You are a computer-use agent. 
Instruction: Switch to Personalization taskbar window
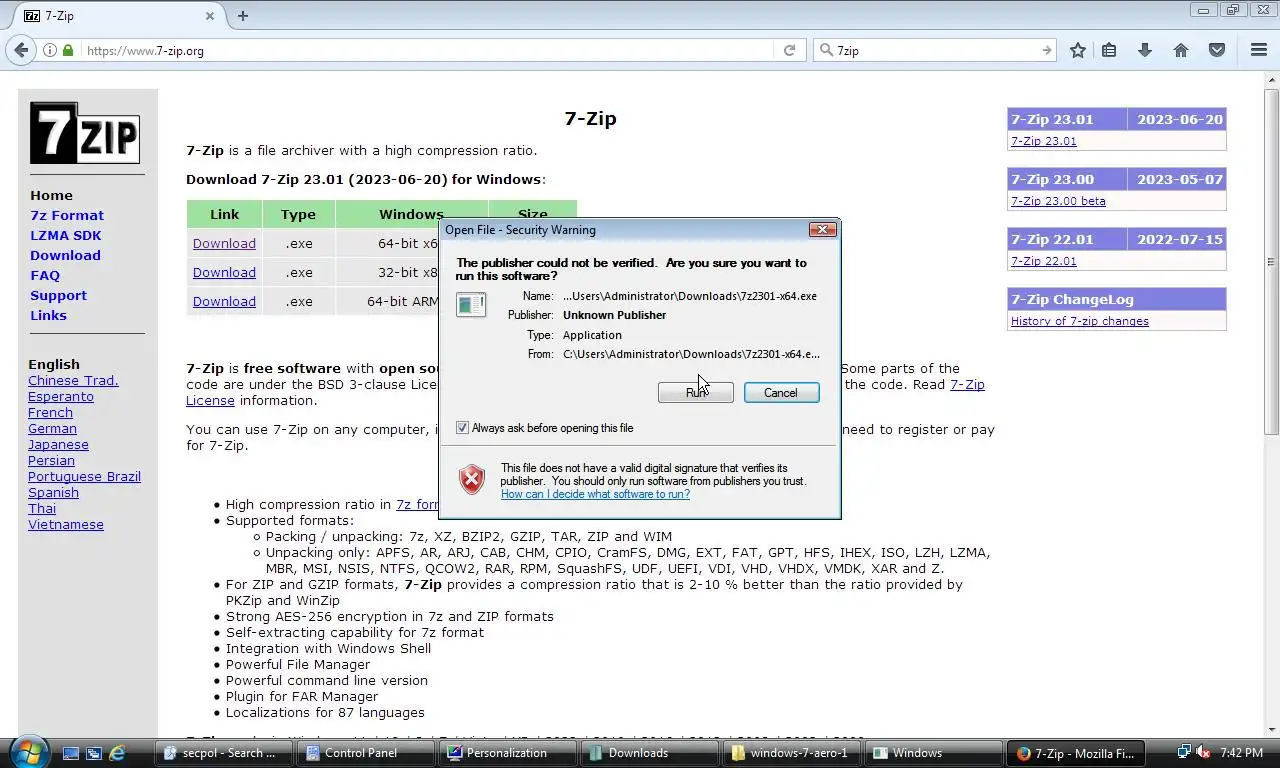coord(508,753)
